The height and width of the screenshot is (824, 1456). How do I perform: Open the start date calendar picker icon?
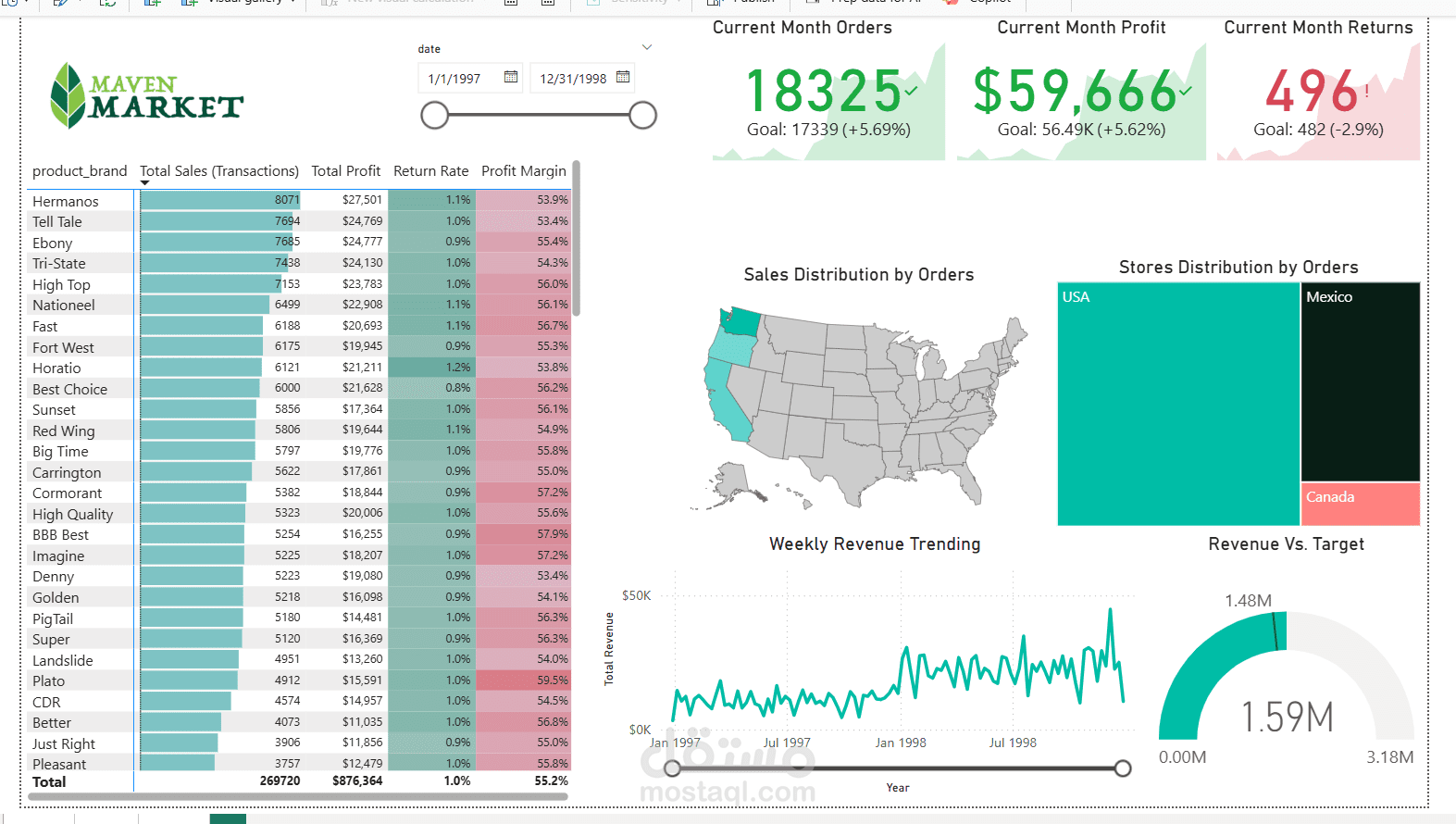pyautogui.click(x=511, y=77)
